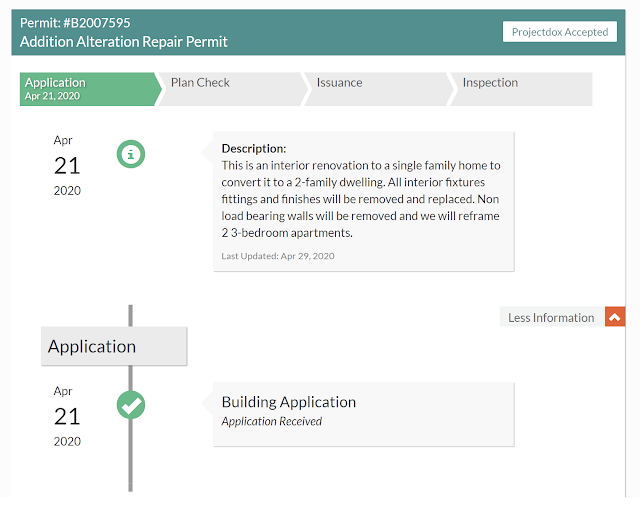
Task: Open the Issuance stage
Action: coord(379,89)
